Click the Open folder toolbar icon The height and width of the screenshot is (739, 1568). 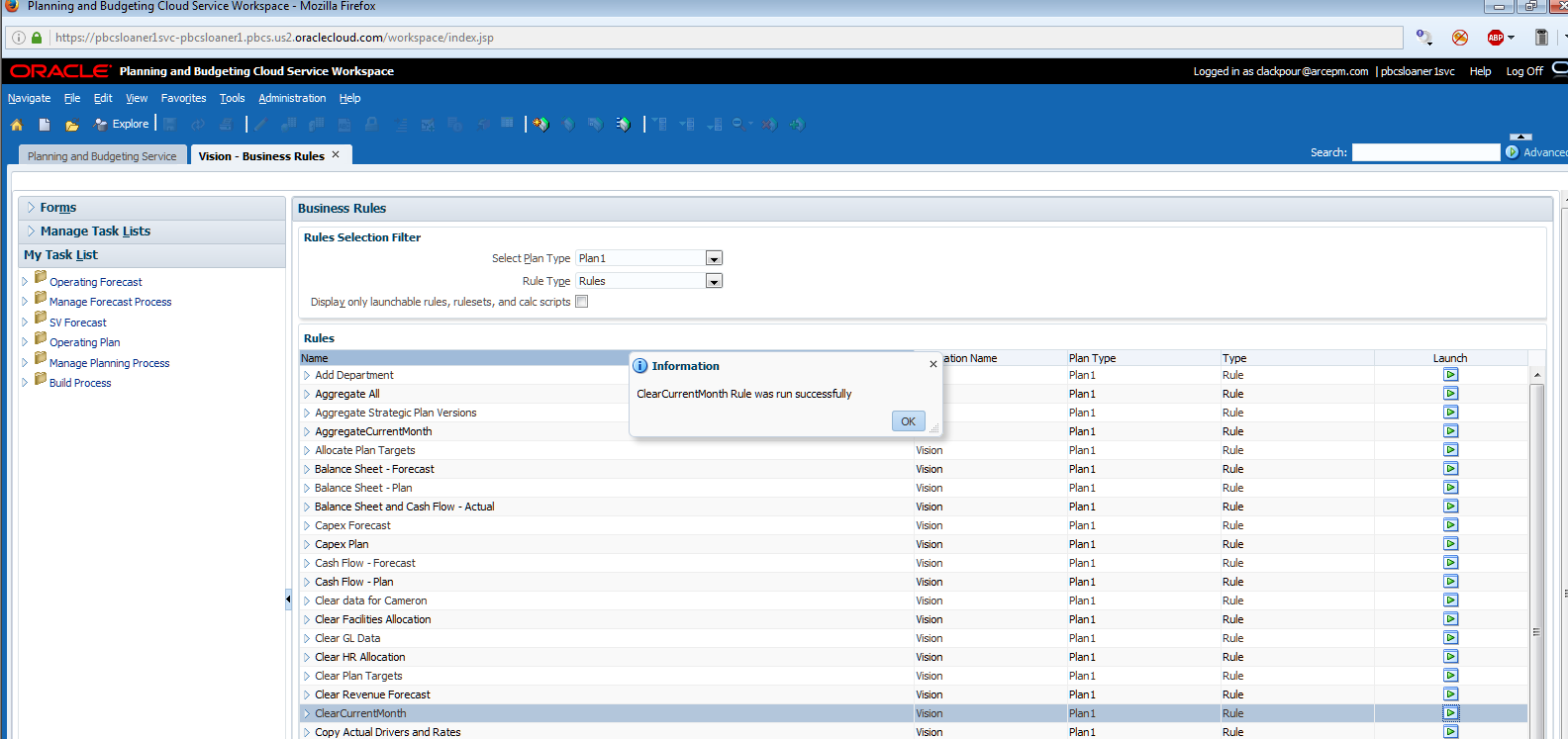(x=71, y=125)
